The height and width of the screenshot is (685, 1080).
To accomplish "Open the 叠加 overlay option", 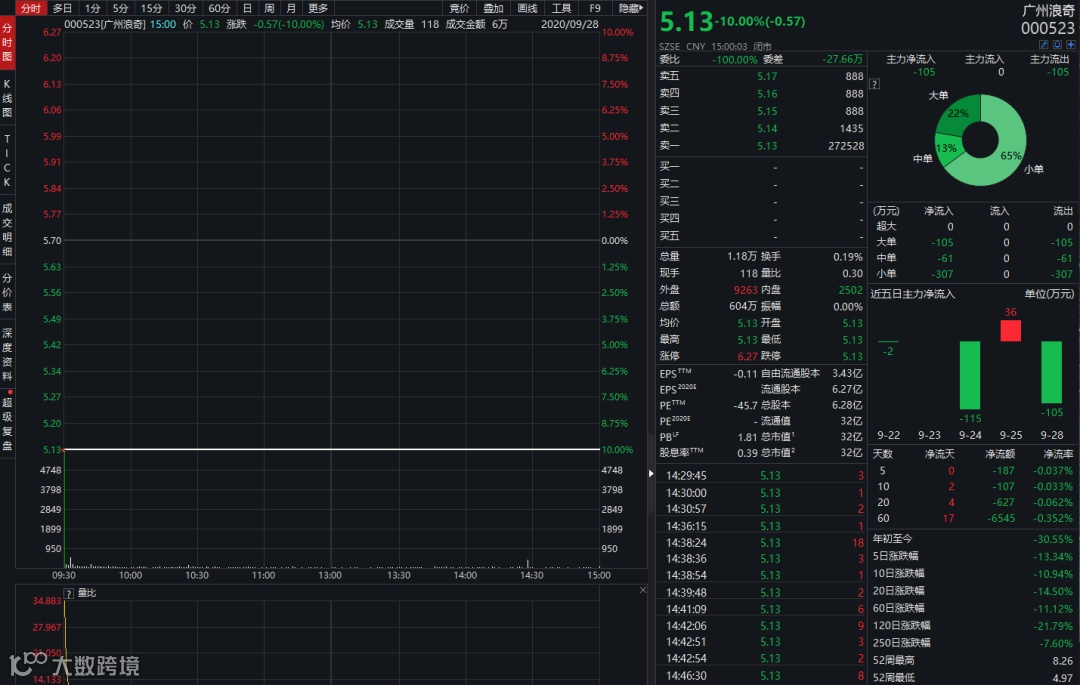I will 492,8.
